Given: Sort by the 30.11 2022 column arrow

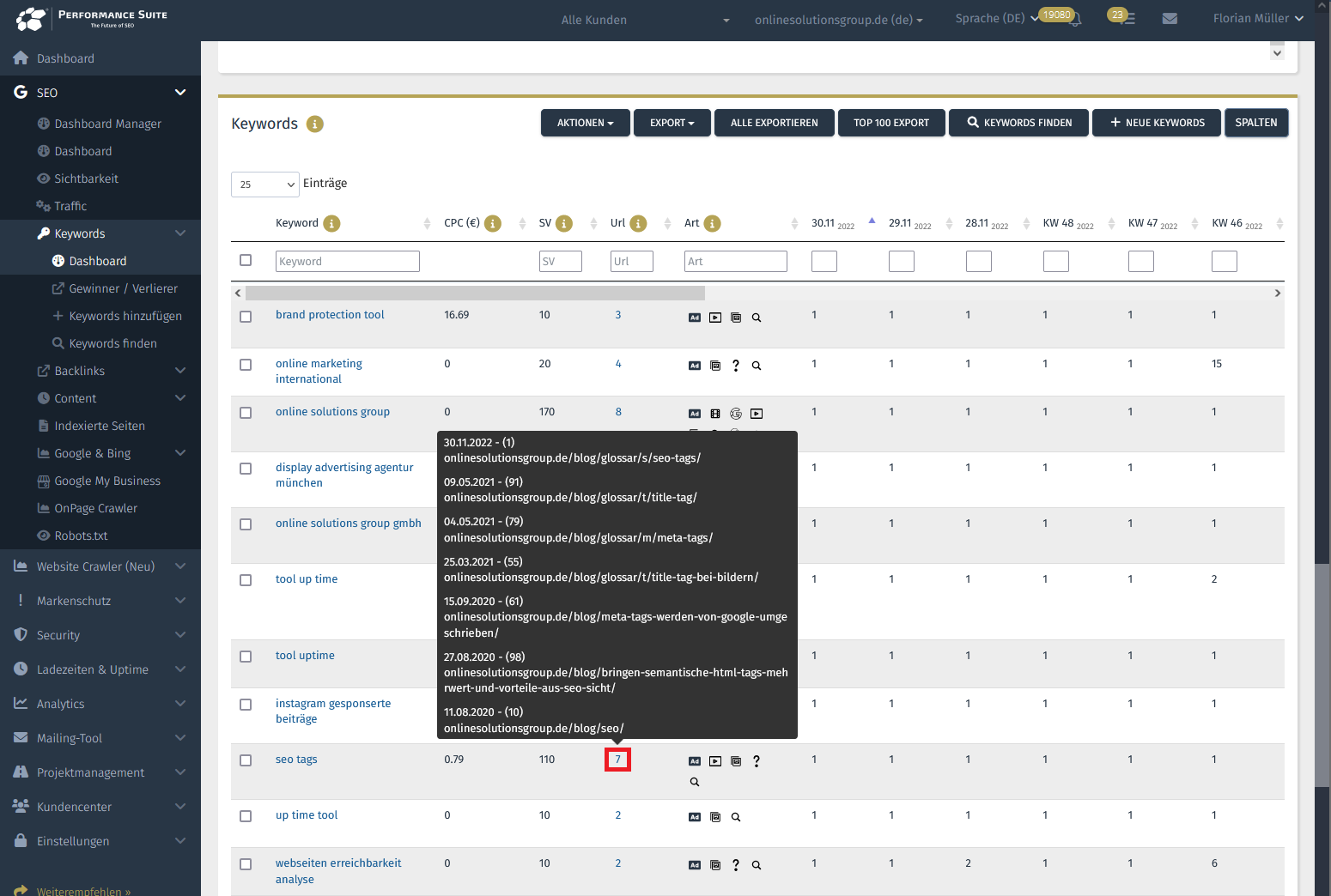Looking at the screenshot, I should [872, 221].
